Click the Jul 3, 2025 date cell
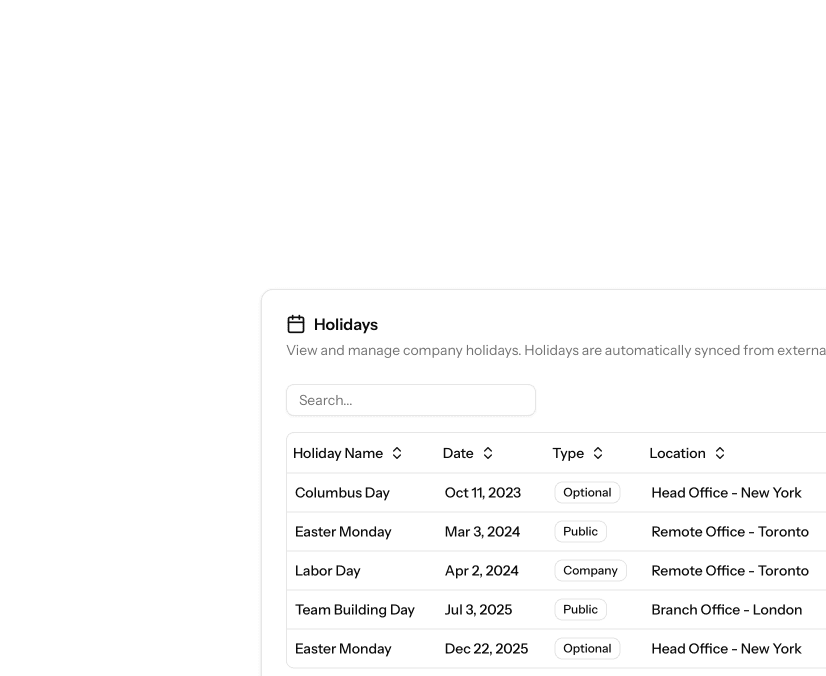This screenshot has width=826, height=676. 478,610
